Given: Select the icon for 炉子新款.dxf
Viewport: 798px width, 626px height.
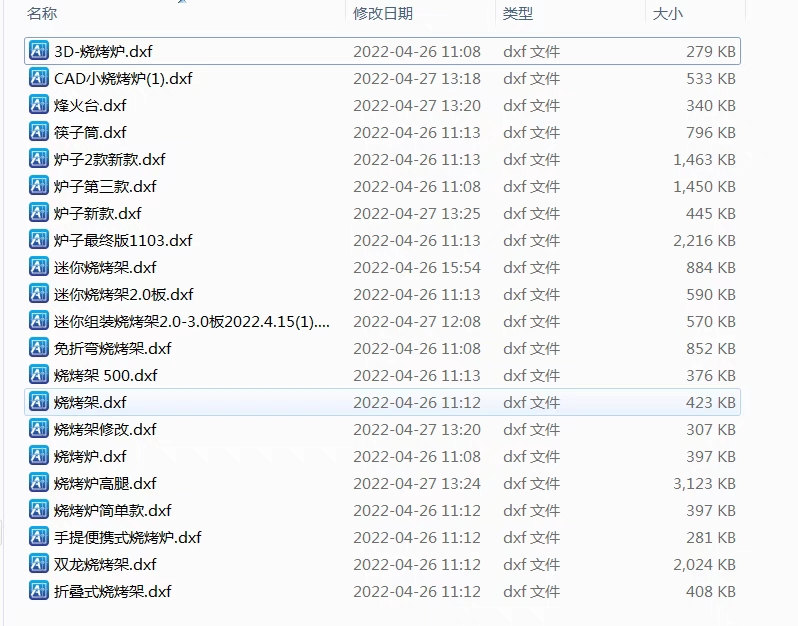Looking at the screenshot, I should pyautogui.click(x=39, y=213).
